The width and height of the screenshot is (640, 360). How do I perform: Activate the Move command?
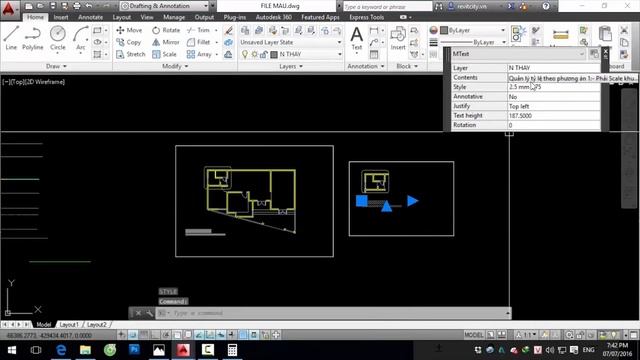[129, 30]
